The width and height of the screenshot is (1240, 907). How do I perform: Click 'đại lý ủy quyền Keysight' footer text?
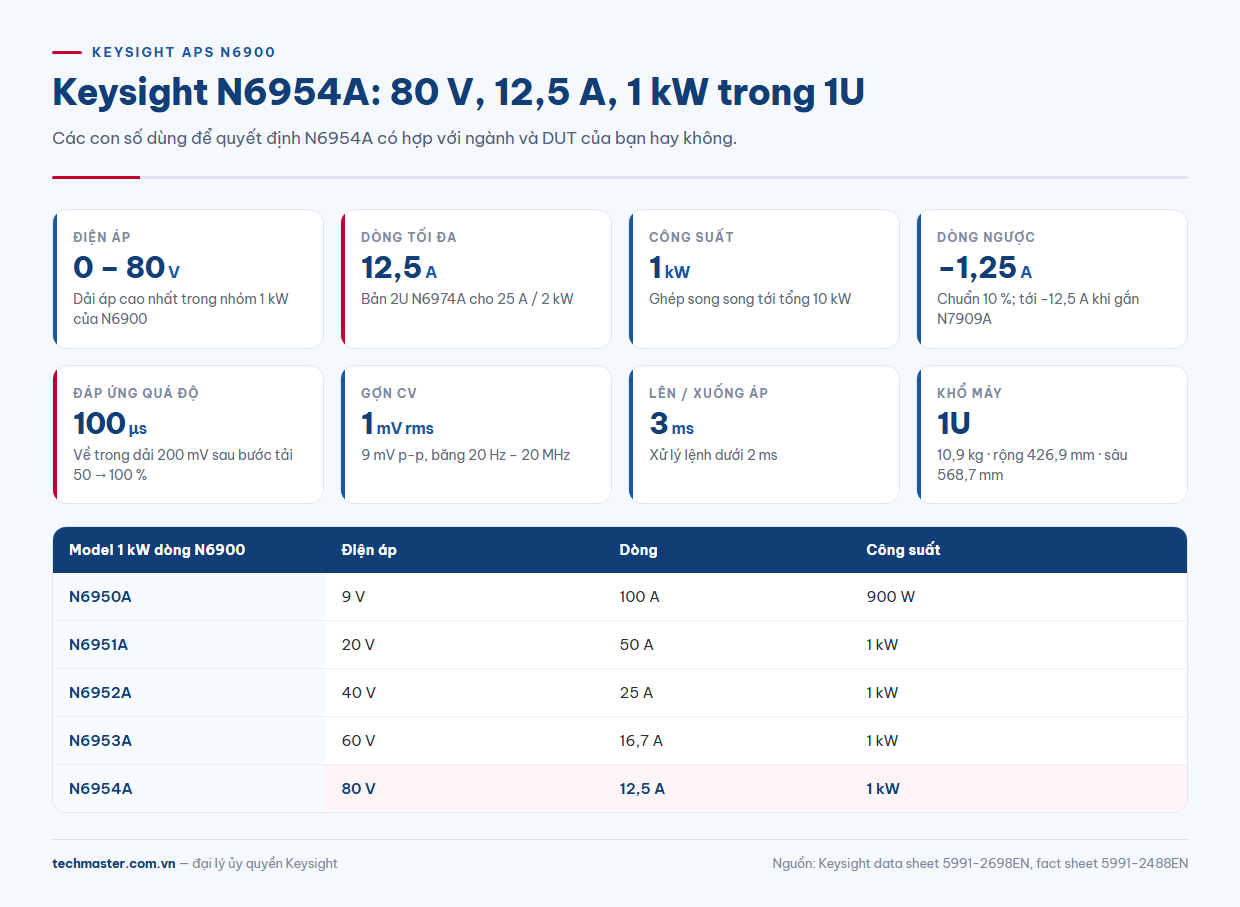point(265,863)
